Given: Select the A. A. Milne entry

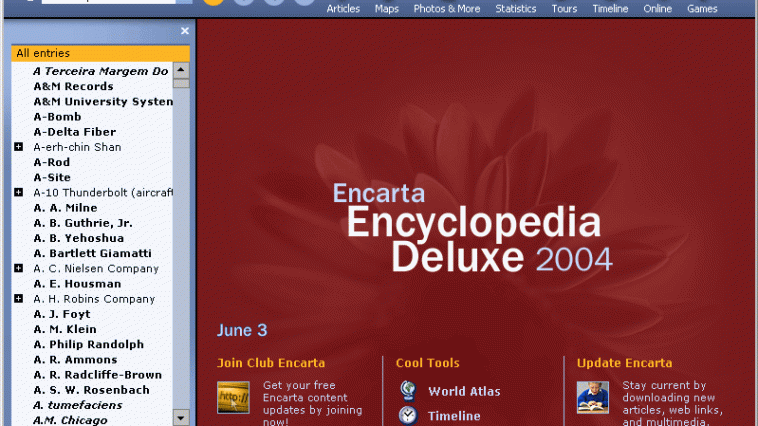Looking at the screenshot, I should click(65, 208).
